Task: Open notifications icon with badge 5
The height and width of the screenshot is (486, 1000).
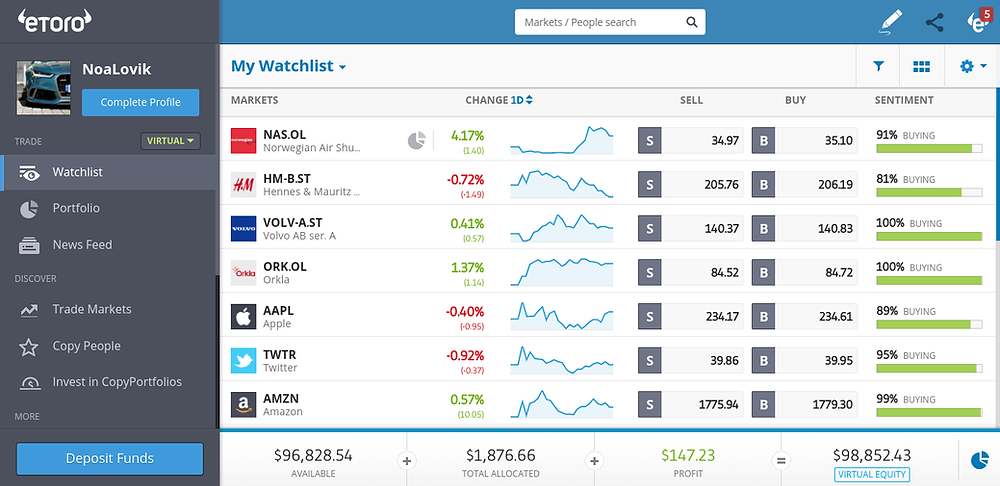Action: [978, 22]
